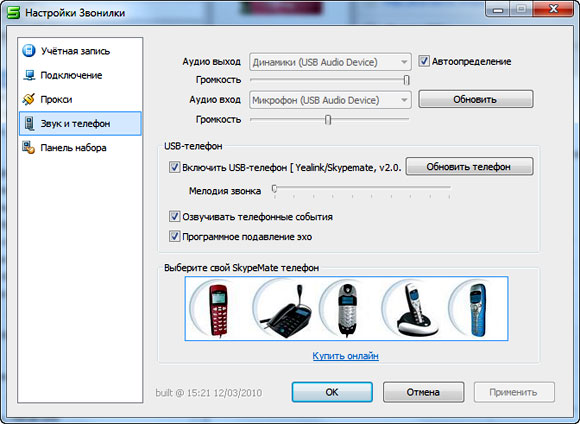Uncheck the Автоопределение checkbox
Screen dimensions: 580x424
[424, 61]
